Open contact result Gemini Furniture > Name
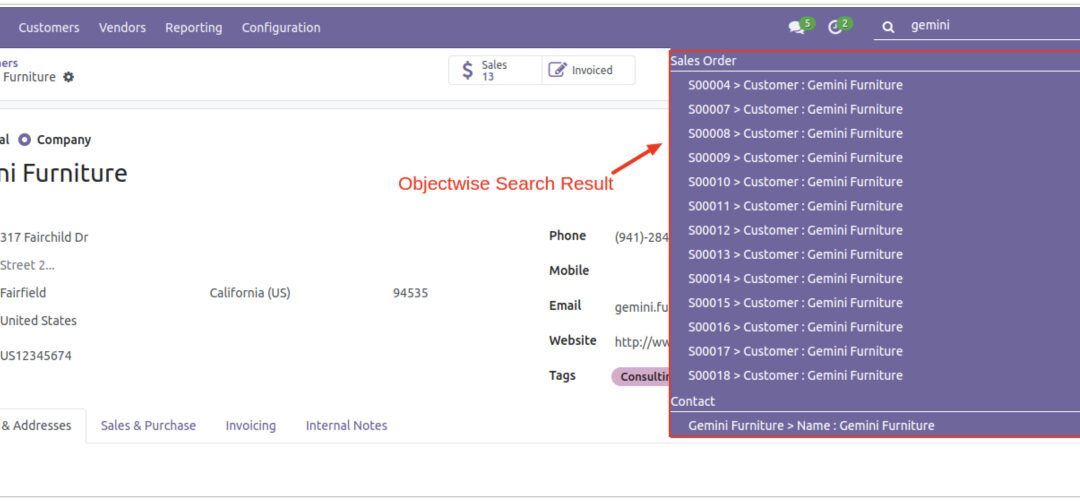Viewport: 1080px width, 501px height. pyautogui.click(x=811, y=426)
